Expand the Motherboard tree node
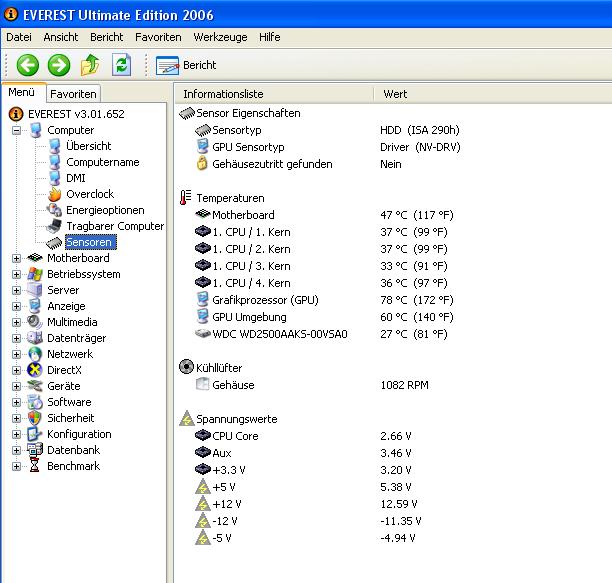The height and width of the screenshot is (583, 612). [16, 258]
